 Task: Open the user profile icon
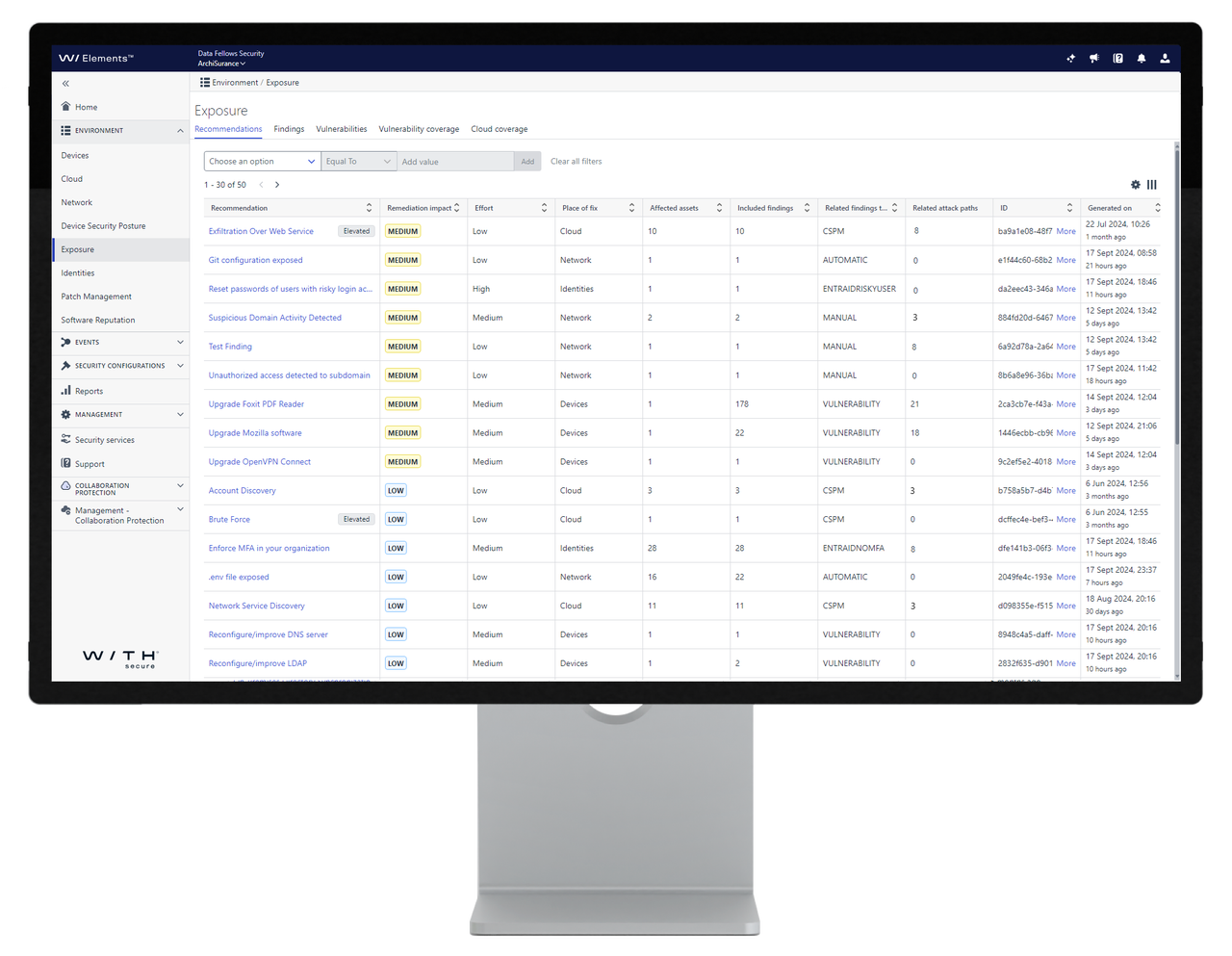tap(1165, 58)
